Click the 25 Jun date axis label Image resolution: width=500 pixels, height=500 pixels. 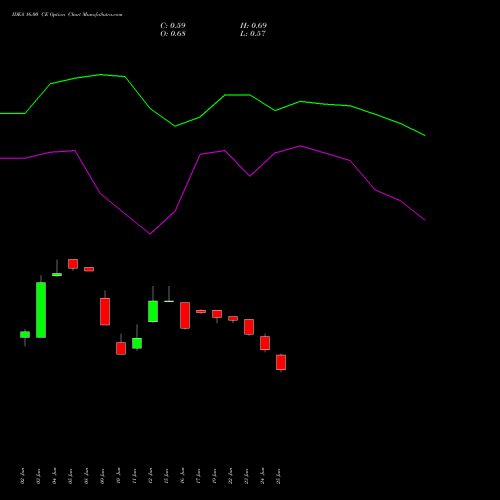(279, 476)
